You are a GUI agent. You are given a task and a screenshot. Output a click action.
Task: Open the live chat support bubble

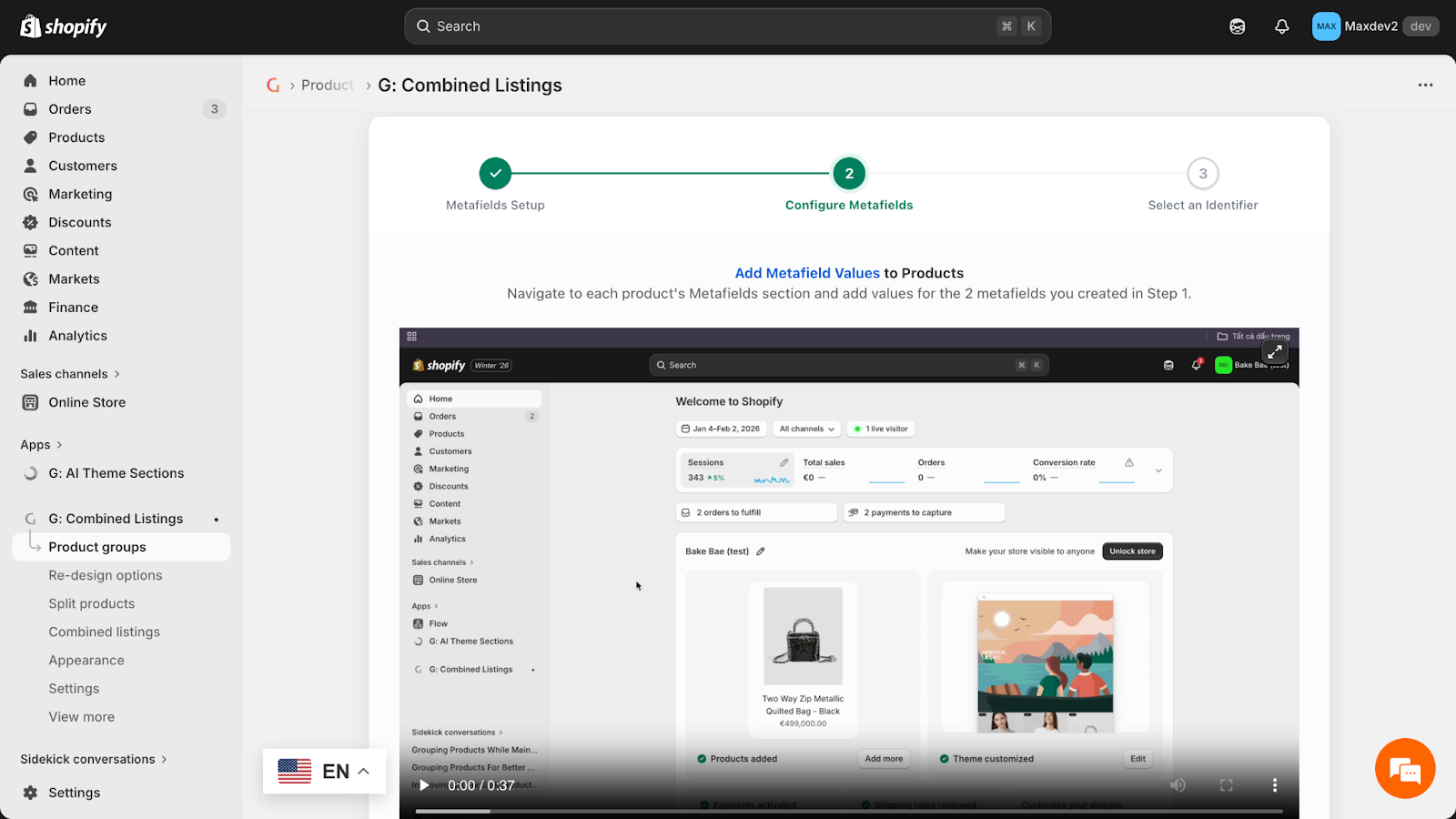pyautogui.click(x=1405, y=769)
